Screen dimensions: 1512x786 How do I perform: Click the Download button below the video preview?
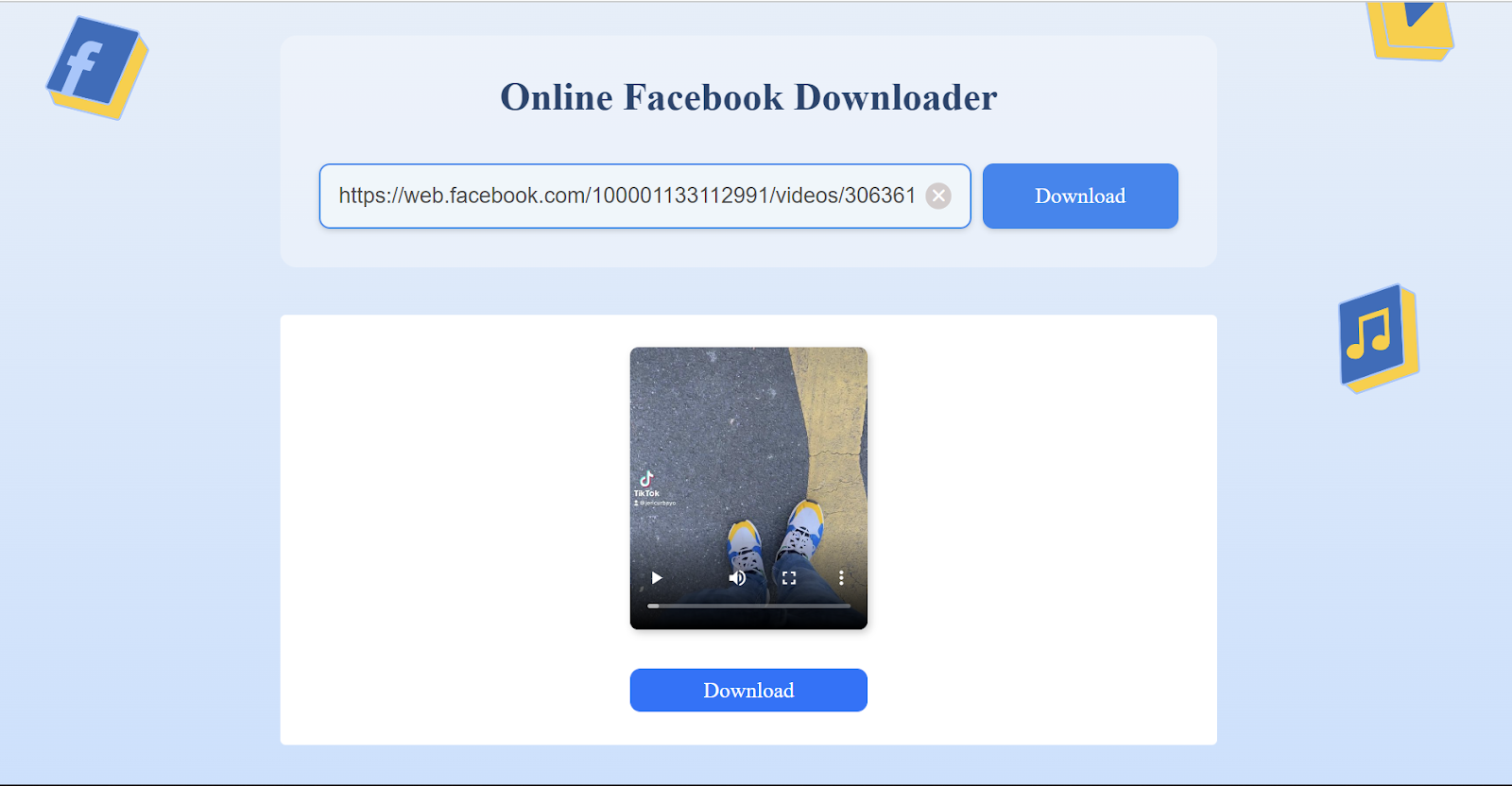(748, 690)
